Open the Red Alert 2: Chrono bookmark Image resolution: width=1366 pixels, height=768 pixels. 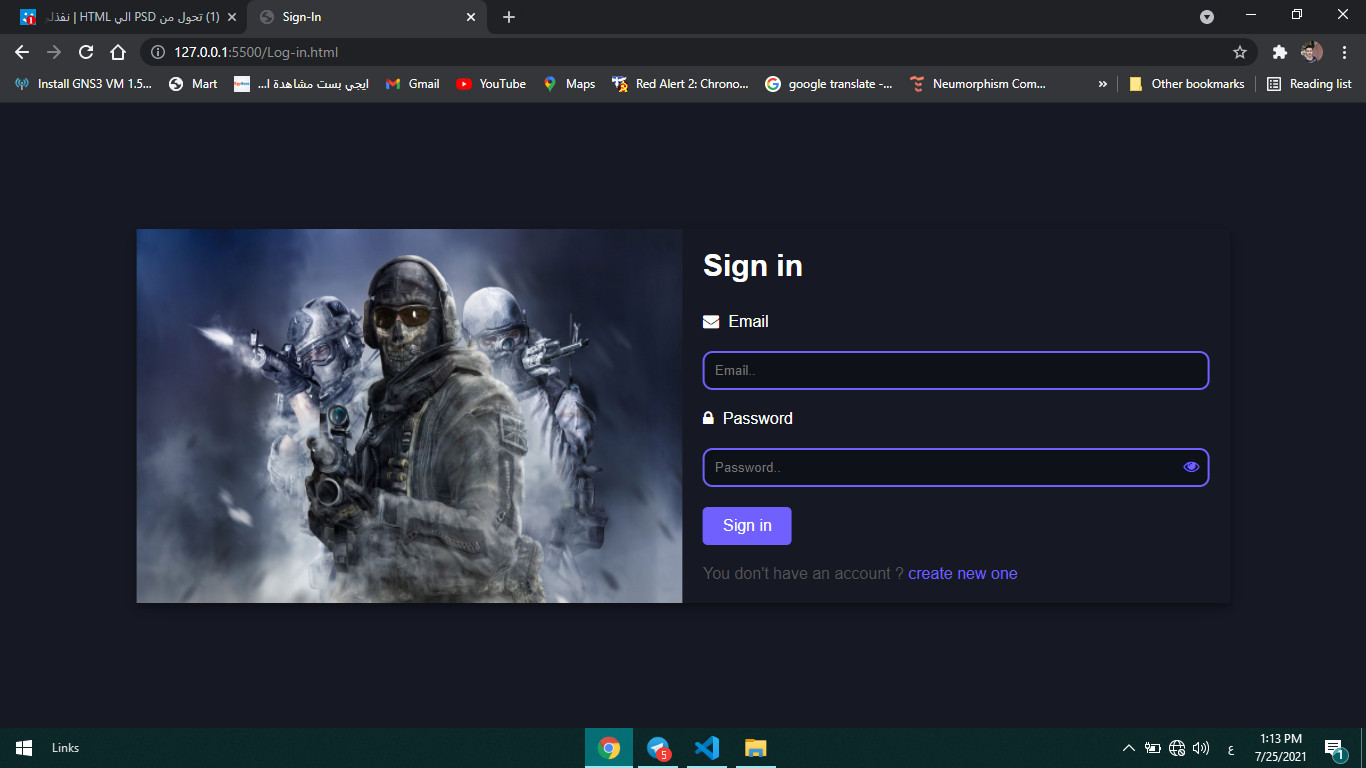680,84
